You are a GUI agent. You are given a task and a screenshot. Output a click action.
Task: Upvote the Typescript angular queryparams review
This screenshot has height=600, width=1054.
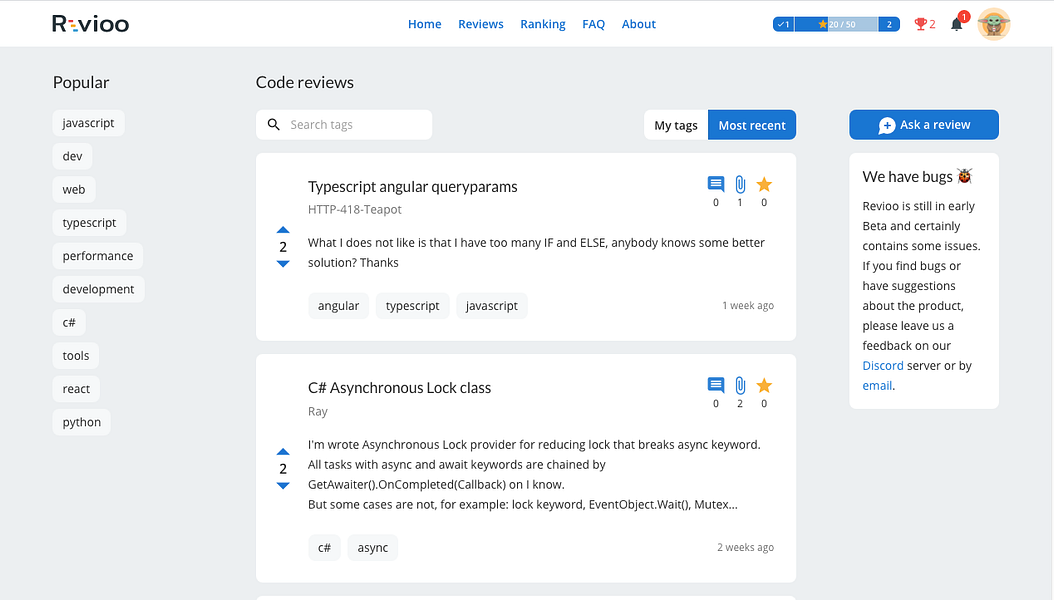(283, 230)
